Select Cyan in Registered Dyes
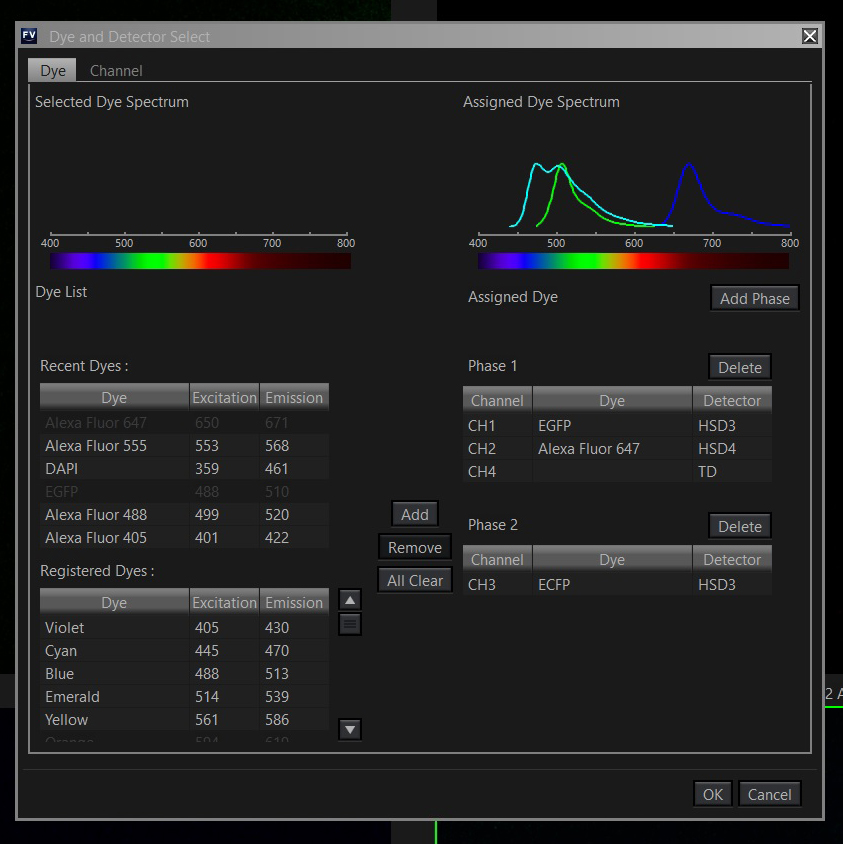This screenshot has height=844, width=843. [x=184, y=651]
